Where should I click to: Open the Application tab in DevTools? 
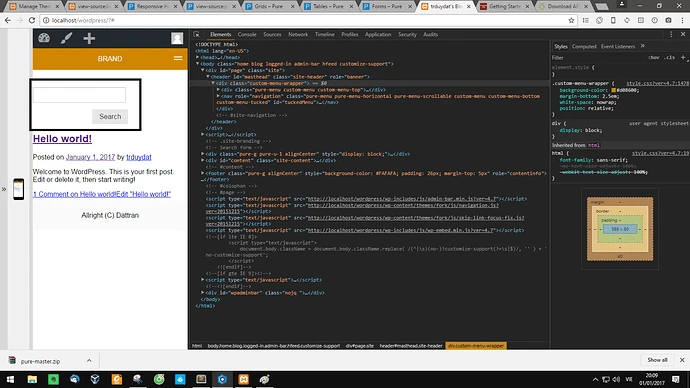pos(378,34)
